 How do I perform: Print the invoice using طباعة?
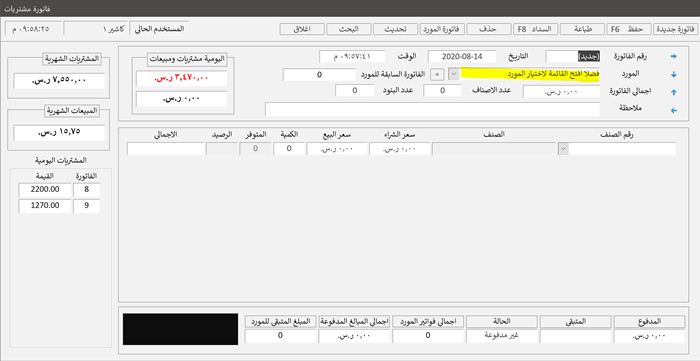tap(582, 29)
